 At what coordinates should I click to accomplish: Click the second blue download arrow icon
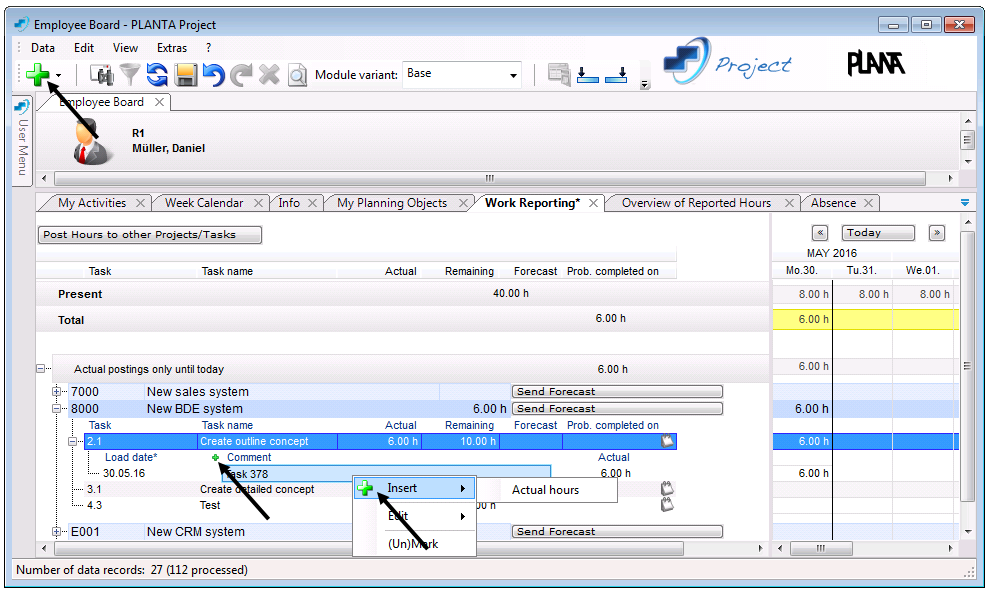[x=616, y=75]
